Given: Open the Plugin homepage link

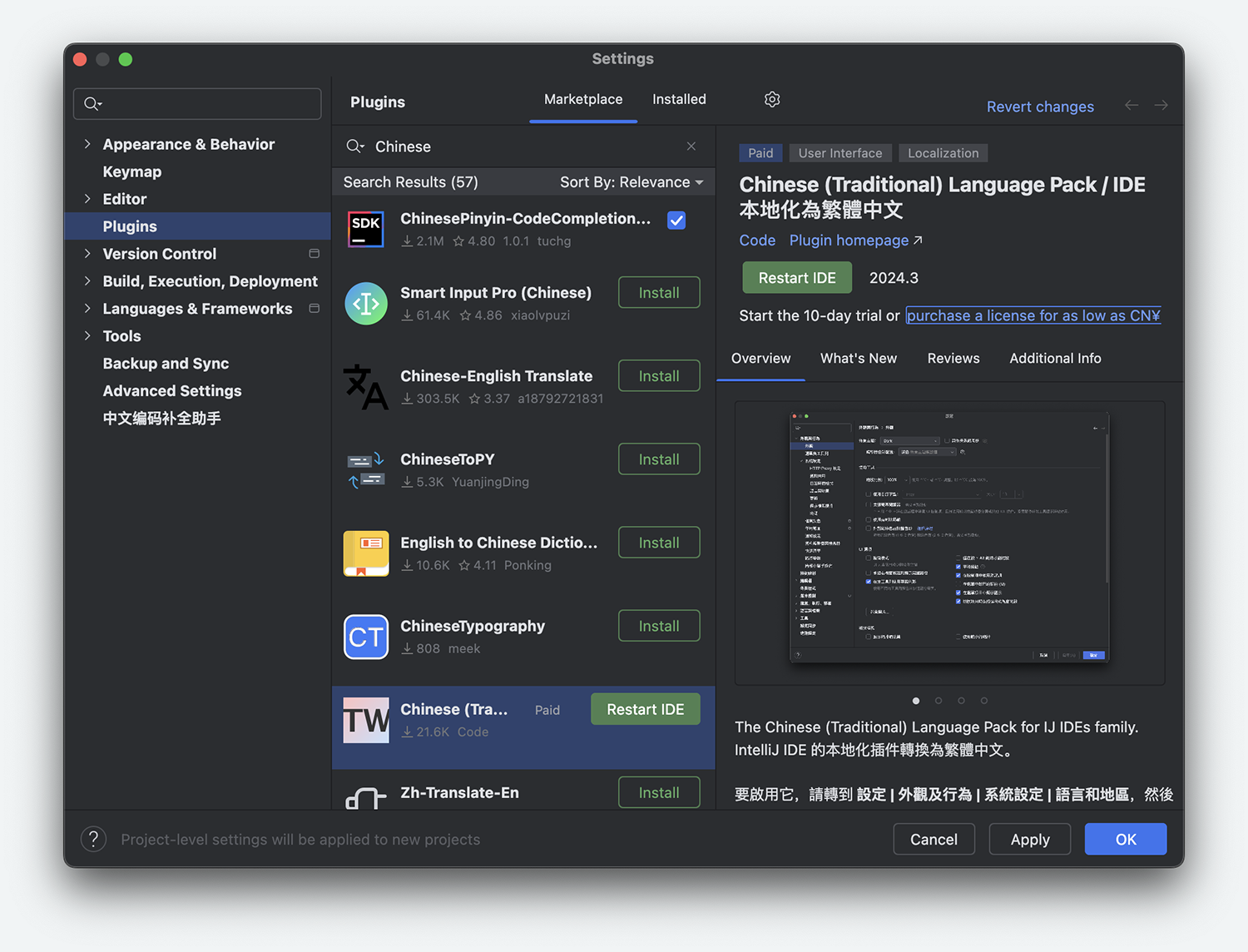Looking at the screenshot, I should click(855, 240).
